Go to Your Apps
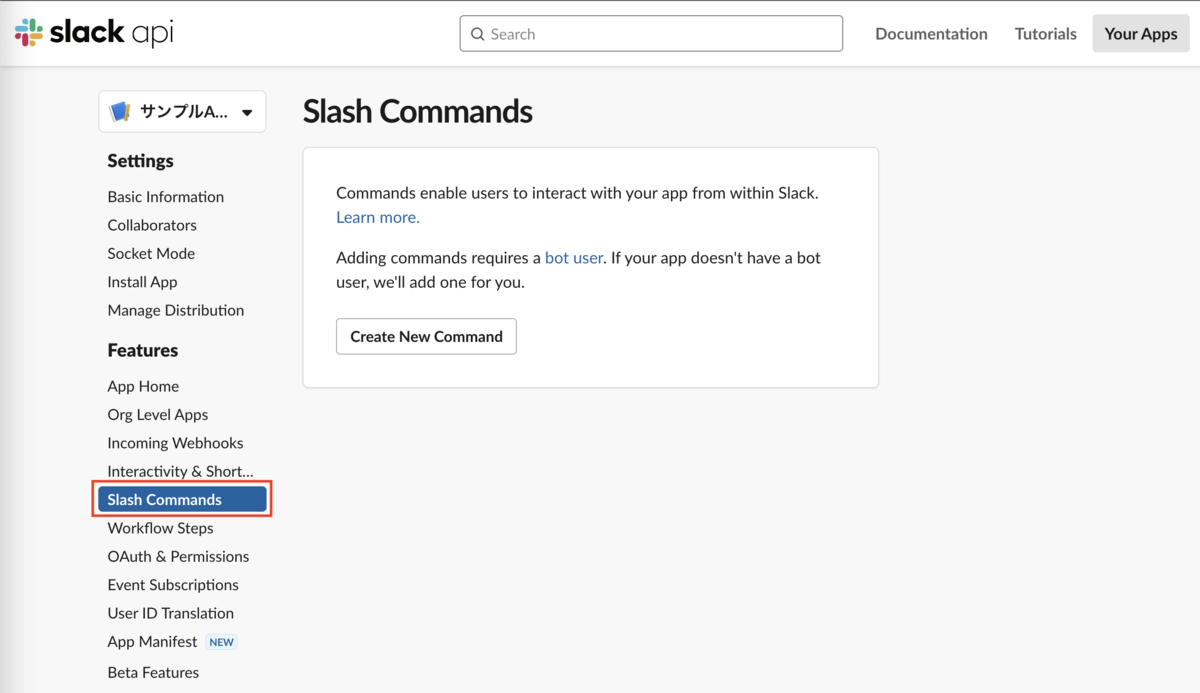The image size is (1200, 693). (1141, 34)
